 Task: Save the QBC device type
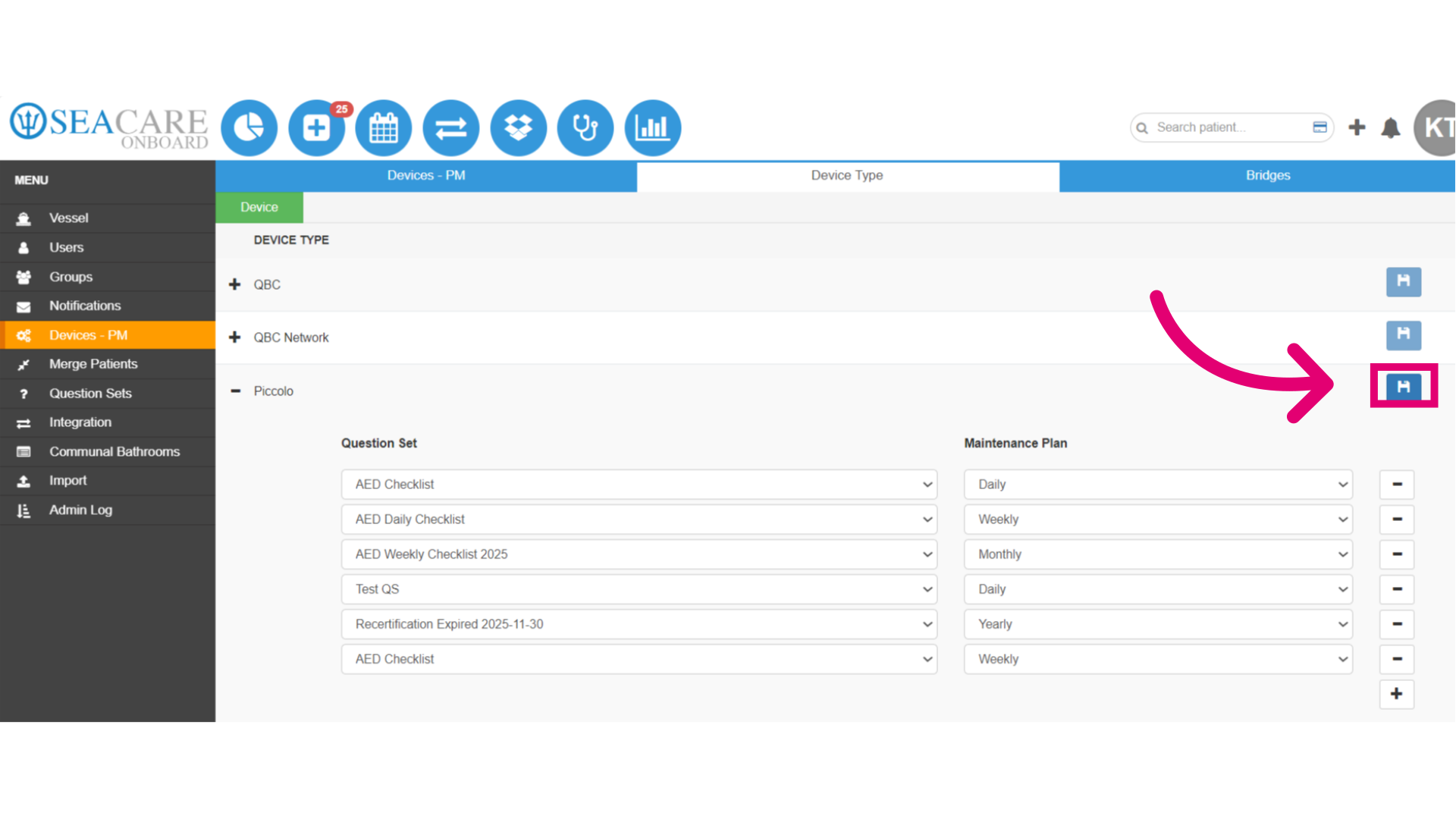(1404, 281)
